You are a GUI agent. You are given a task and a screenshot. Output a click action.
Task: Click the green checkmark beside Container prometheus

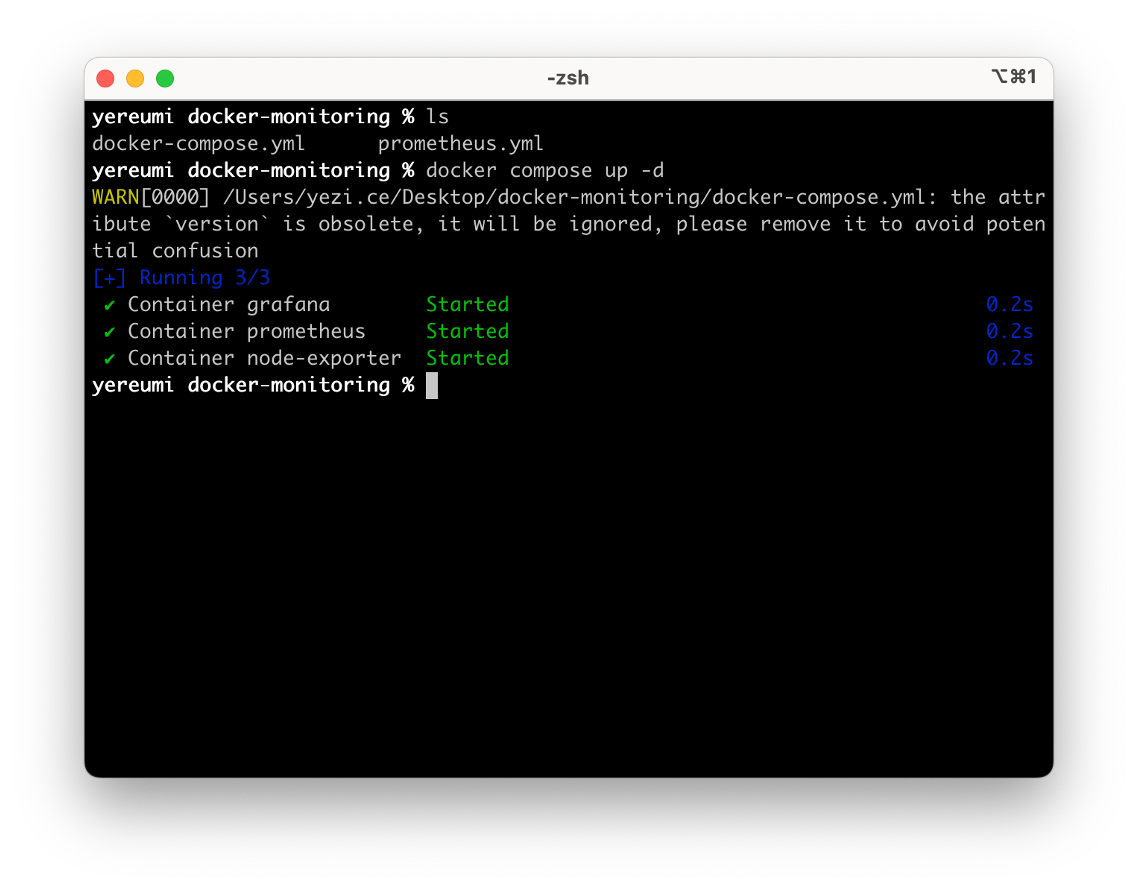110,332
